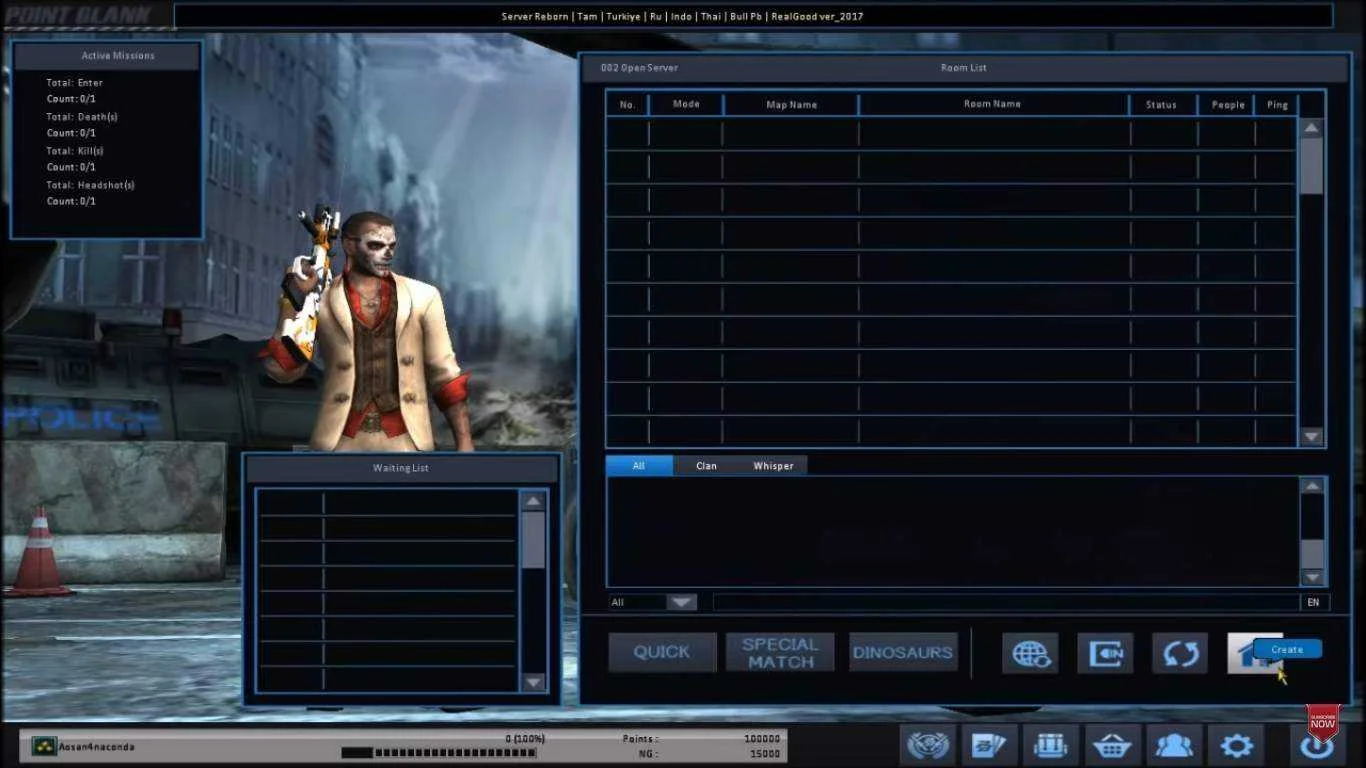Click the EN language button

tap(1314, 602)
